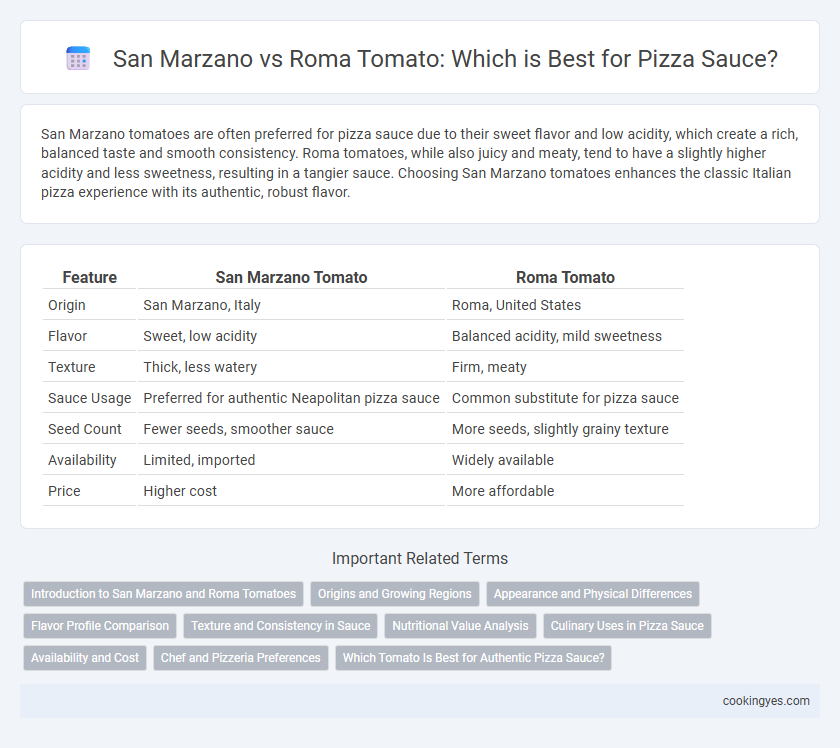This screenshot has height=748, width=840.
Task: Select cell 'Higher cost'
Action: coord(291,491)
